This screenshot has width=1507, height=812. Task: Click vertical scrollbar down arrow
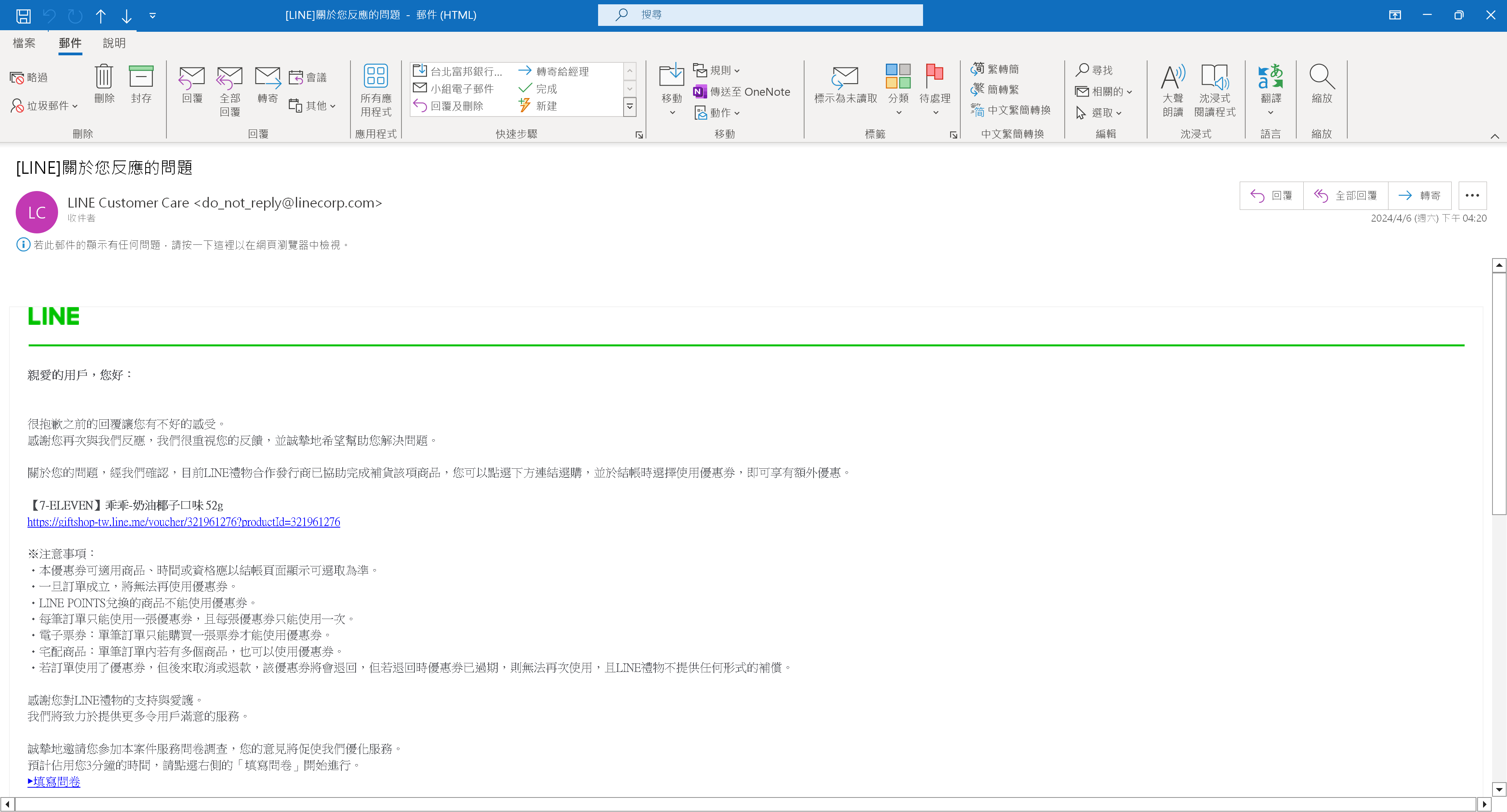(x=1498, y=789)
